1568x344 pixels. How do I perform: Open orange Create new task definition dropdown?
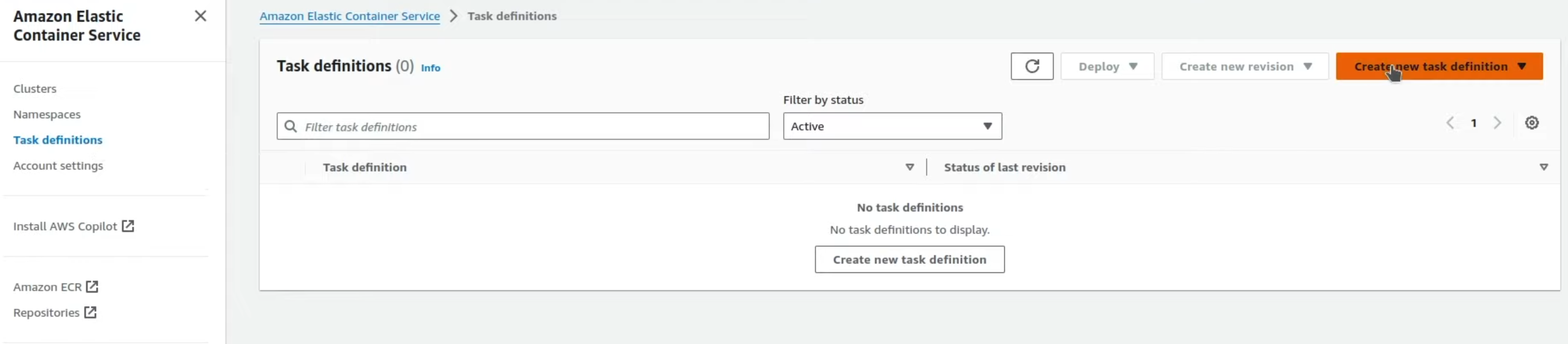tap(1439, 66)
